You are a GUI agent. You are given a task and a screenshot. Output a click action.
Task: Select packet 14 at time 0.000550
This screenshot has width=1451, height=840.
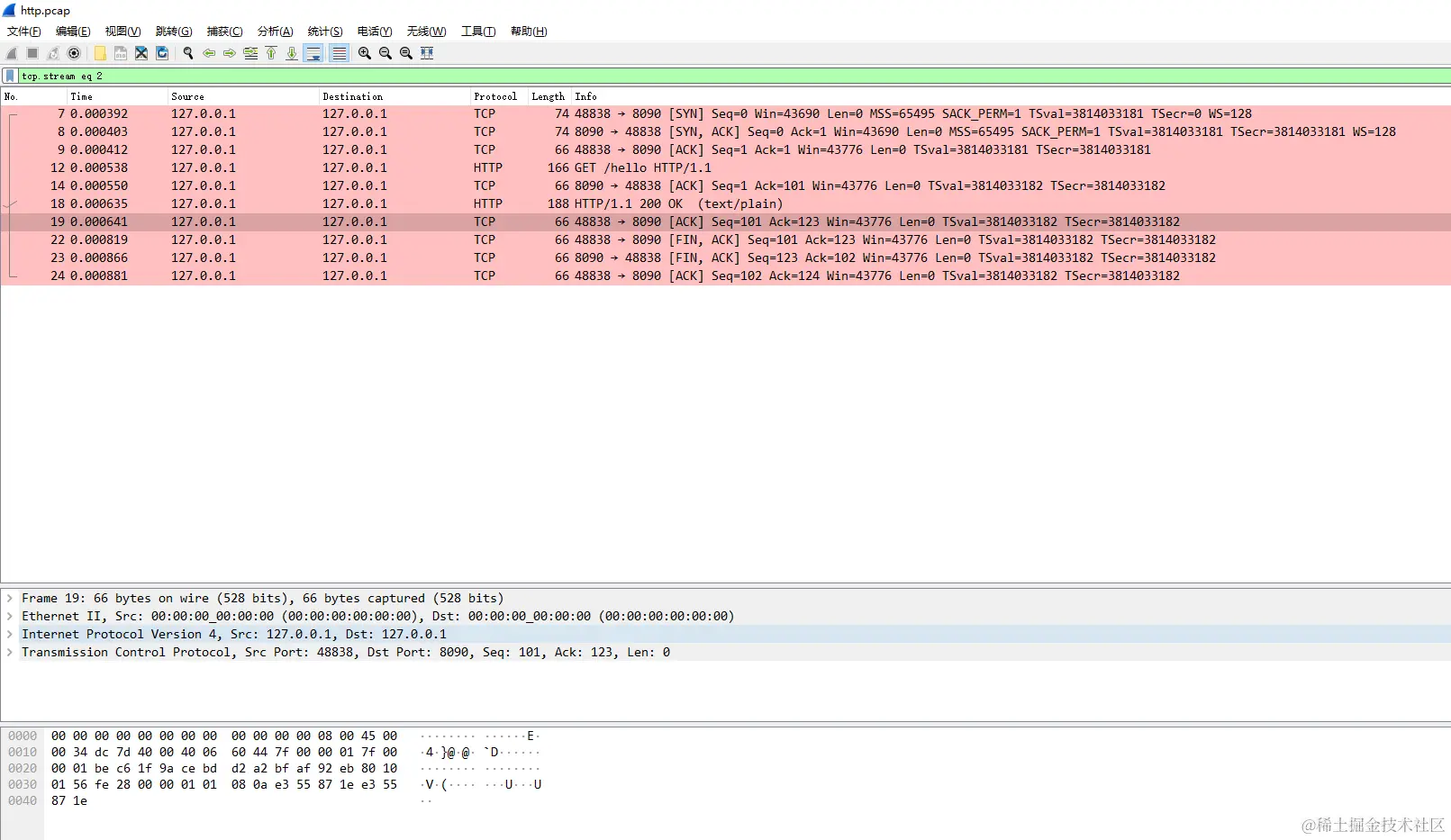(725, 186)
